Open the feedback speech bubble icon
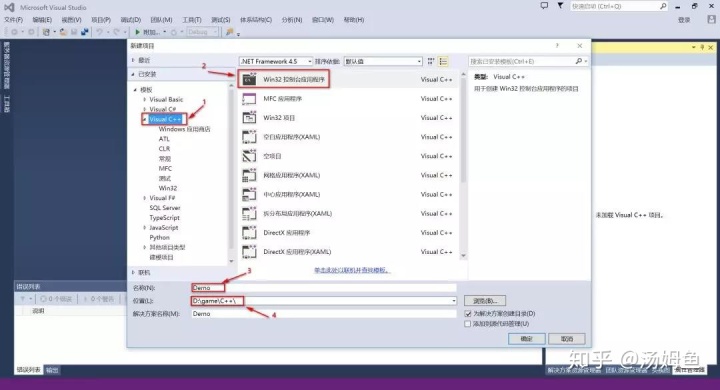The width and height of the screenshot is (720, 390). click(x=544, y=6)
